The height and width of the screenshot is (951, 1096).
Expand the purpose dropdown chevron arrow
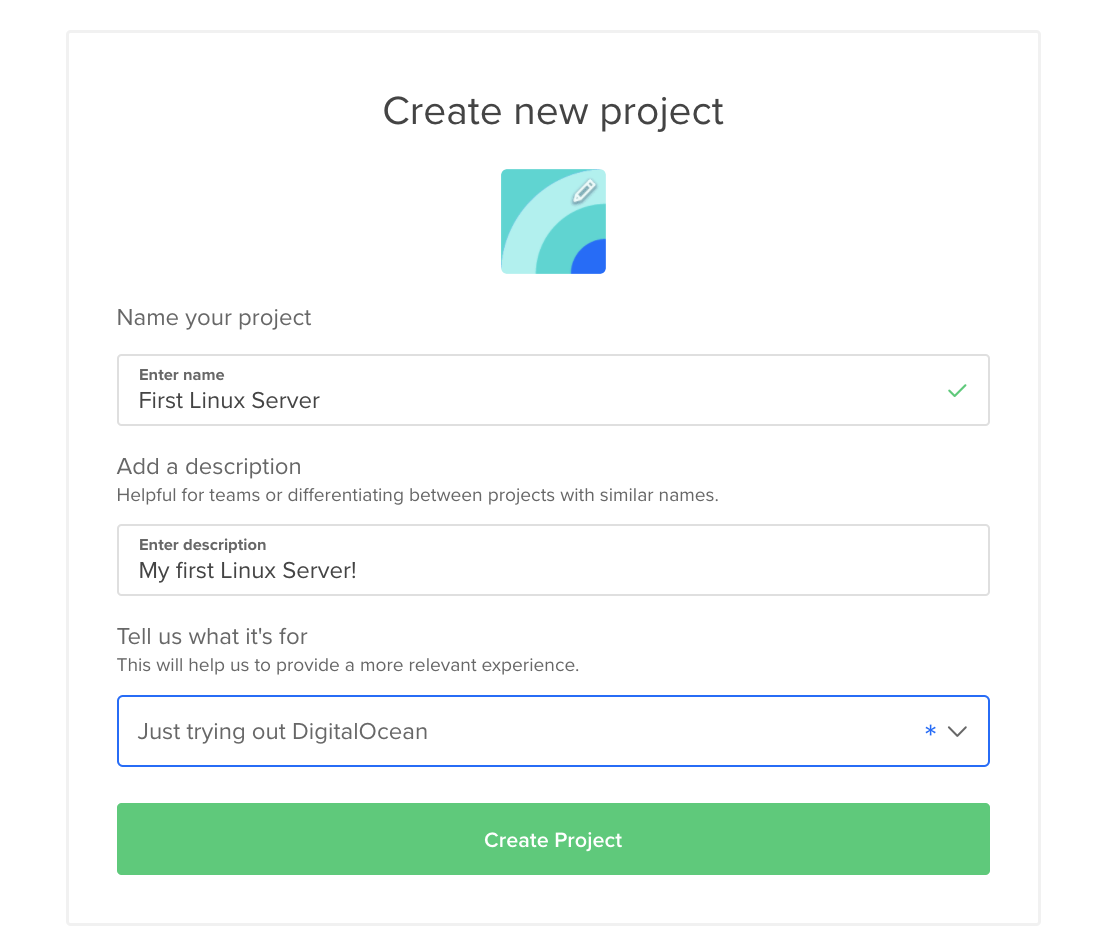[957, 731]
